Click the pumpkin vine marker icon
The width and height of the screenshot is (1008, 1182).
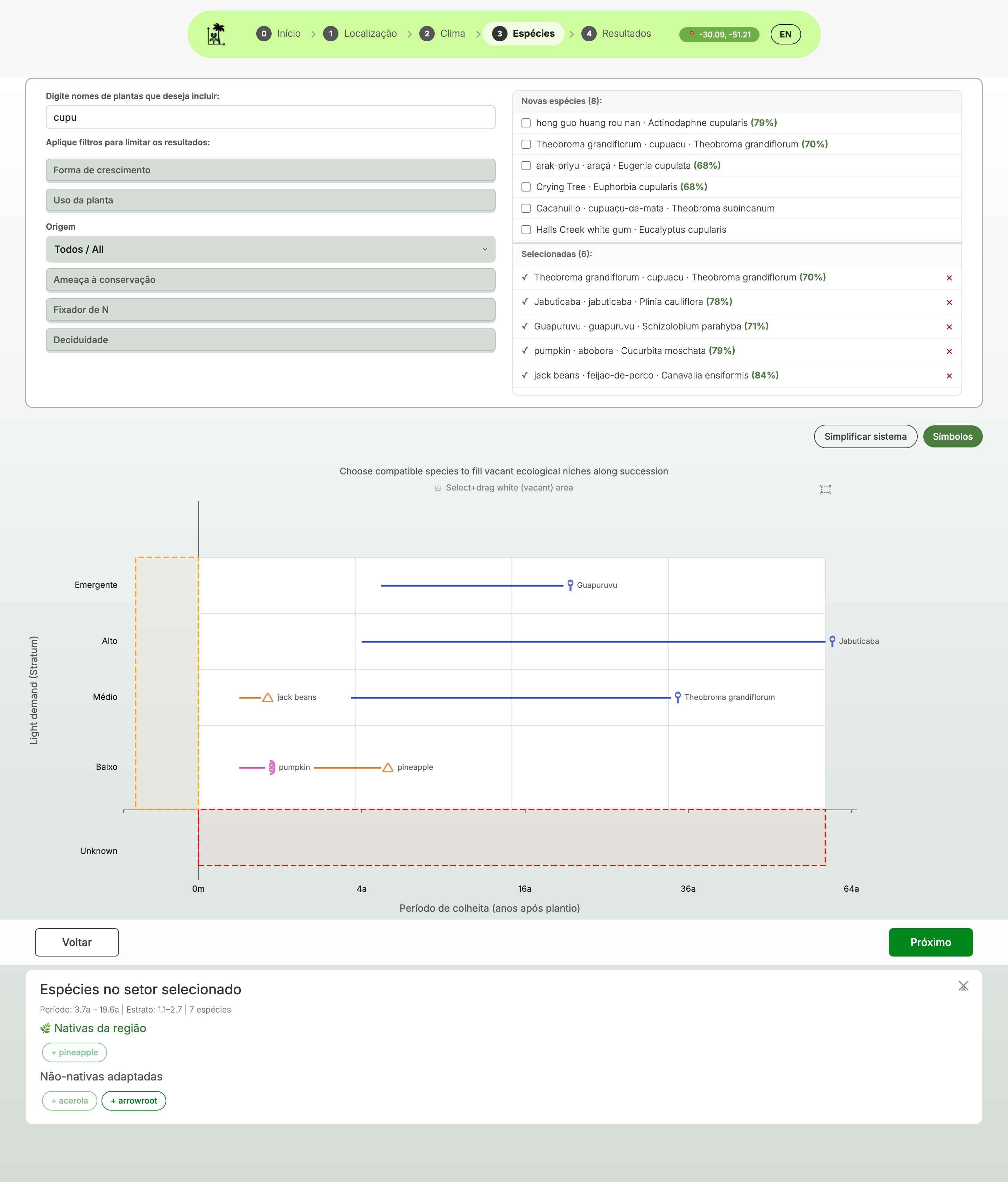272,767
